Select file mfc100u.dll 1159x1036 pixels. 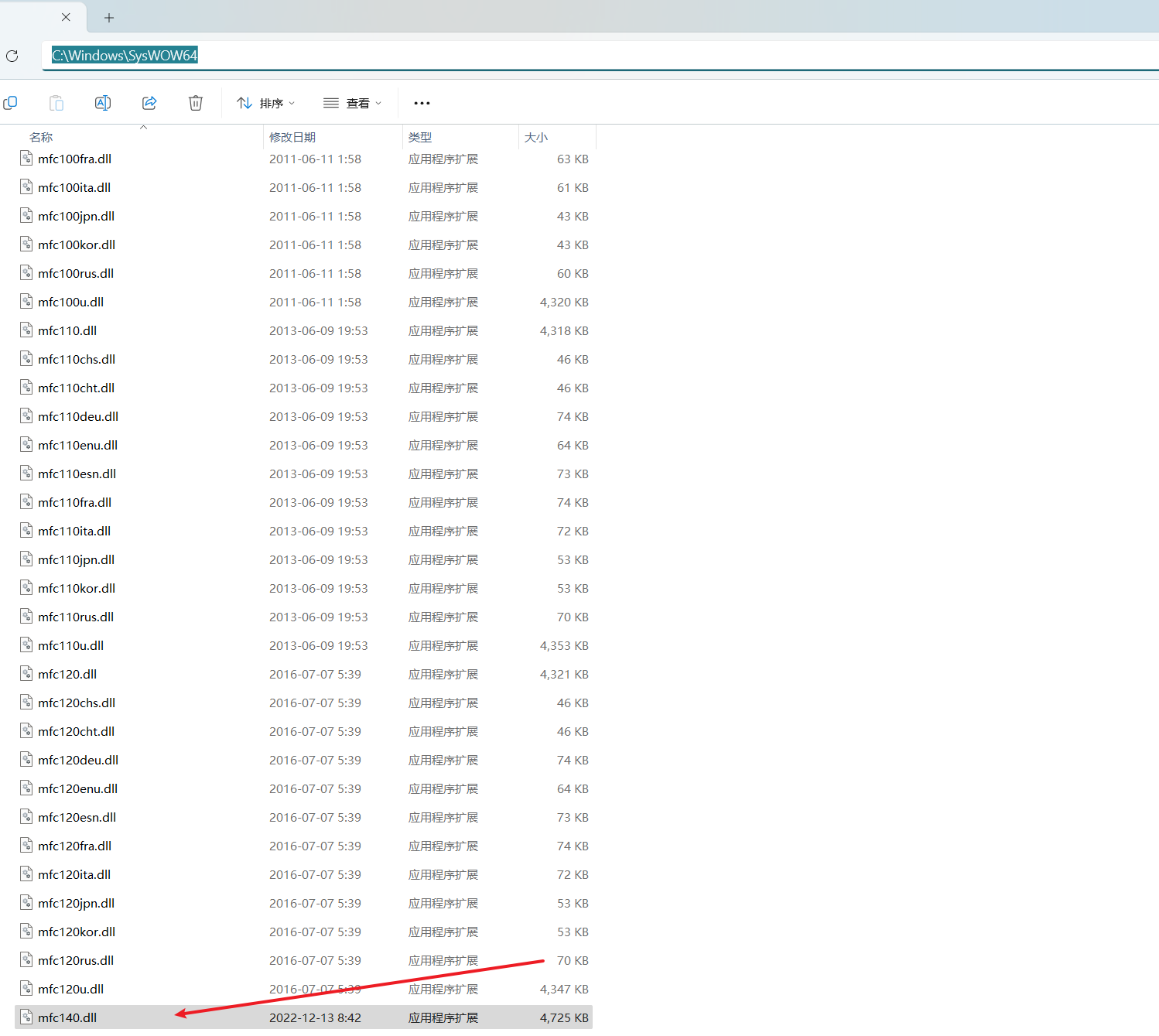[70, 302]
